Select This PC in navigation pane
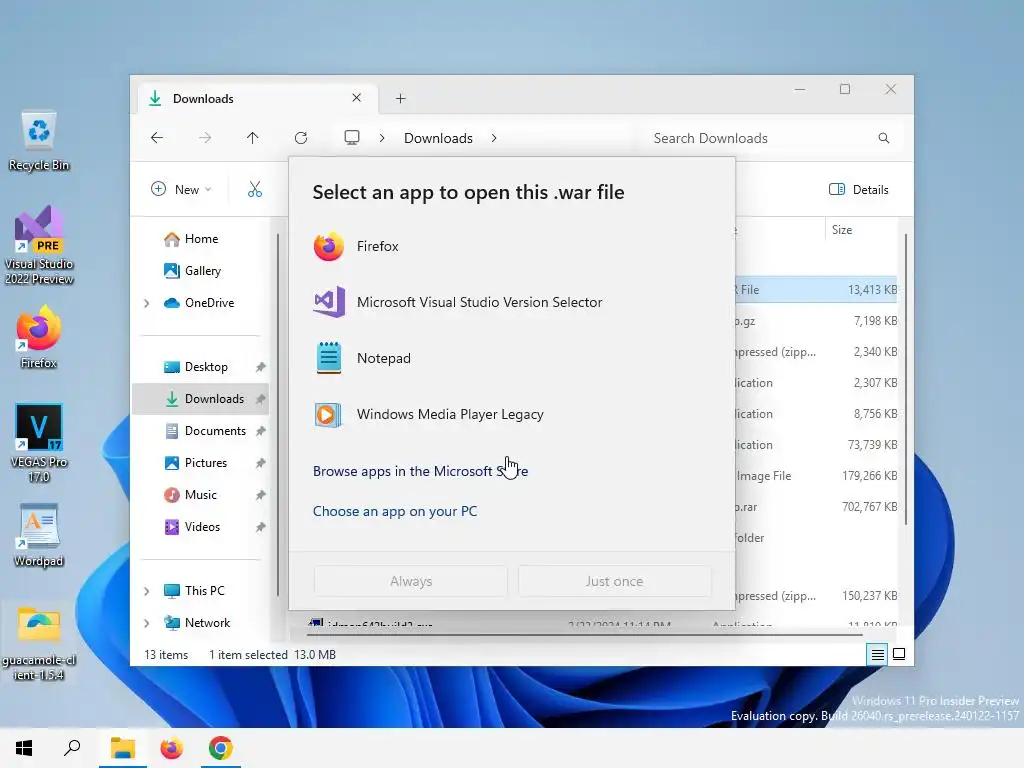 click(x=204, y=591)
